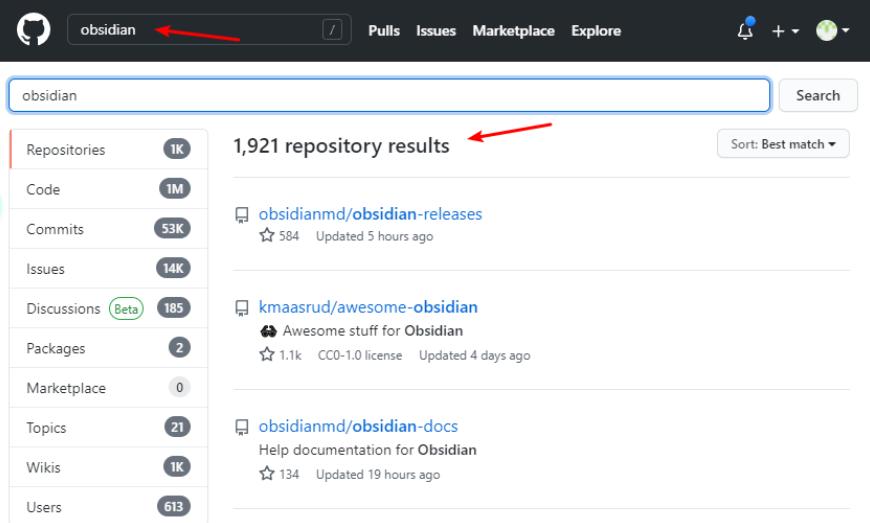Open Marketplace in the top navigation
This screenshot has width=870, height=523.
click(513, 31)
